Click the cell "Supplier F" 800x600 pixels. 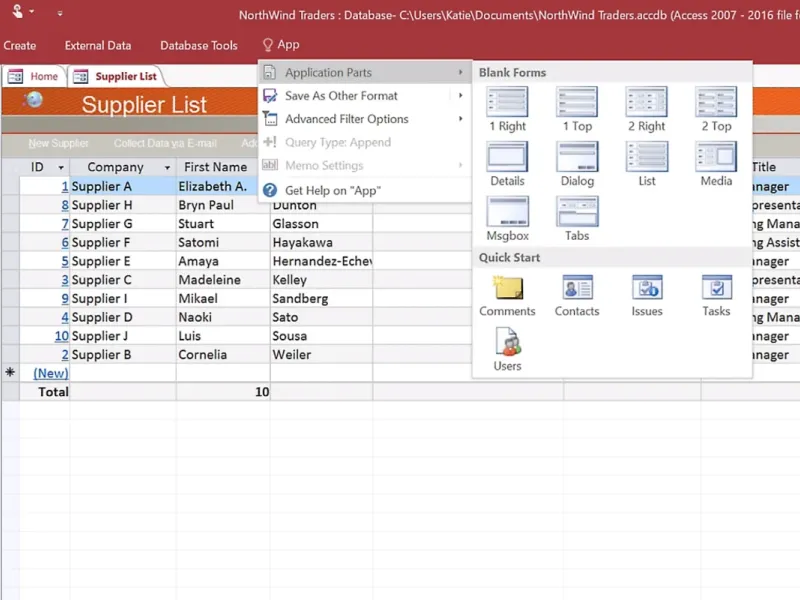coord(123,243)
